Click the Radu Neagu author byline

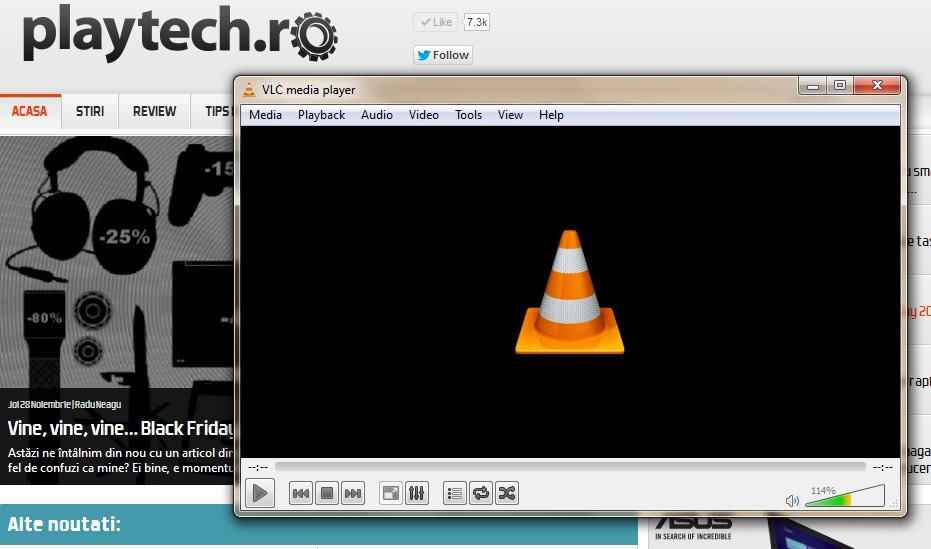[98, 404]
